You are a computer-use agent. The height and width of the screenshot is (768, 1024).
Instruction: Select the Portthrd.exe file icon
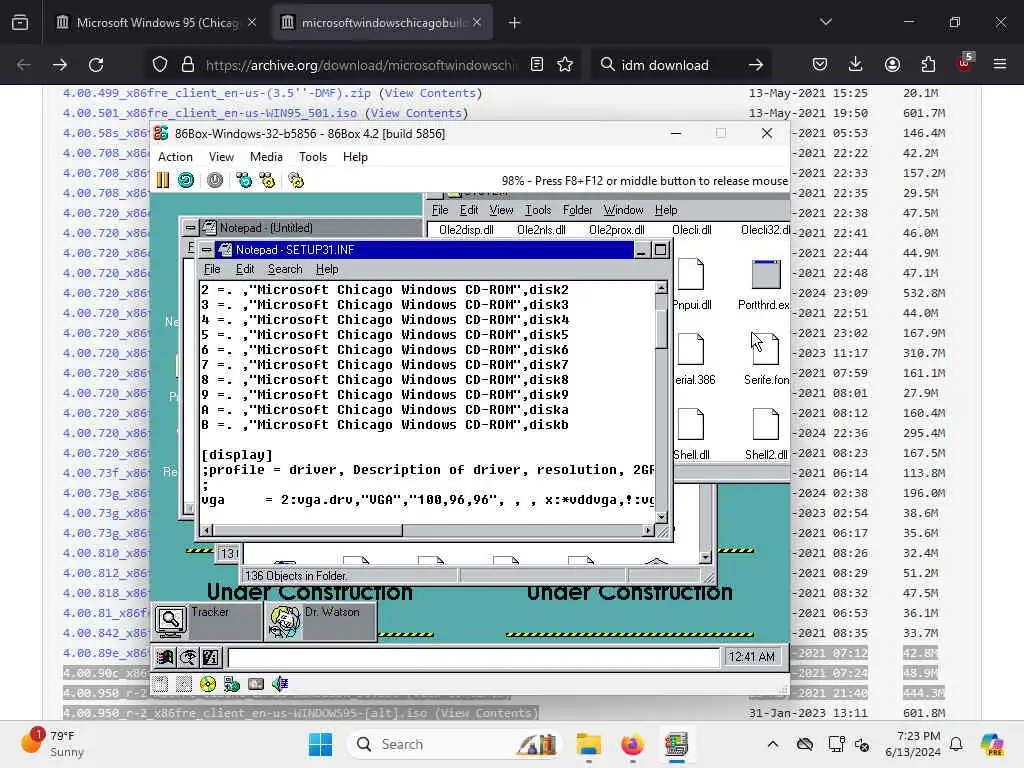click(765, 274)
